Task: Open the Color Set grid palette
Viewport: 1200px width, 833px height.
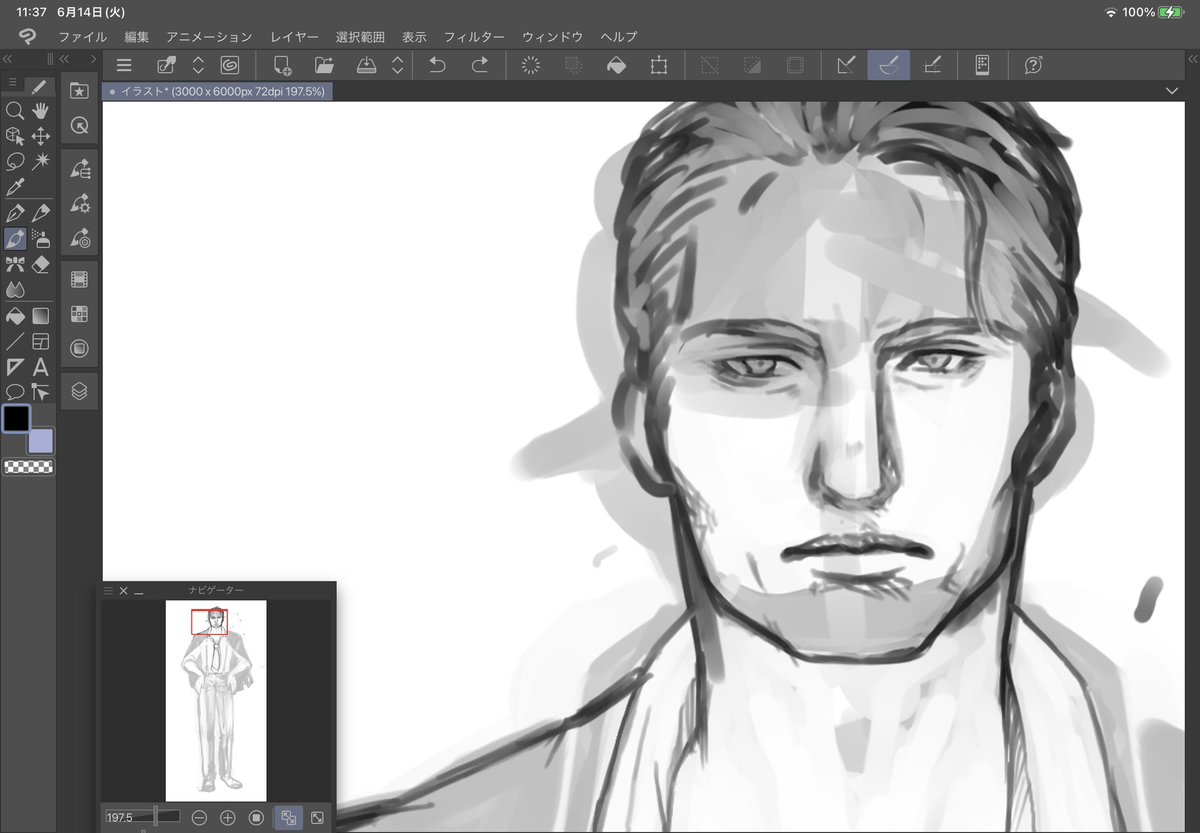Action: tap(79, 314)
